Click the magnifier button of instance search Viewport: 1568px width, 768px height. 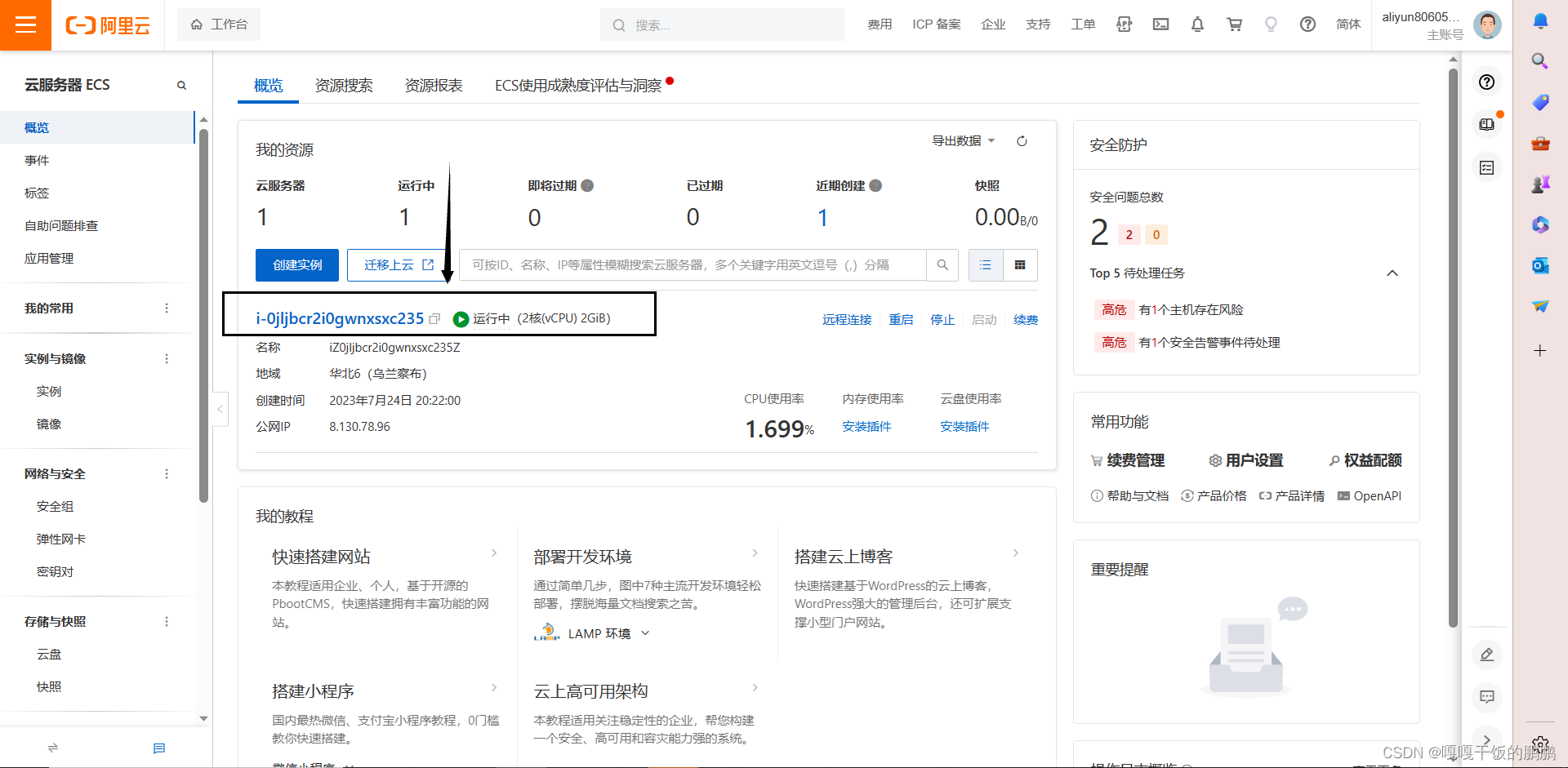tap(942, 265)
